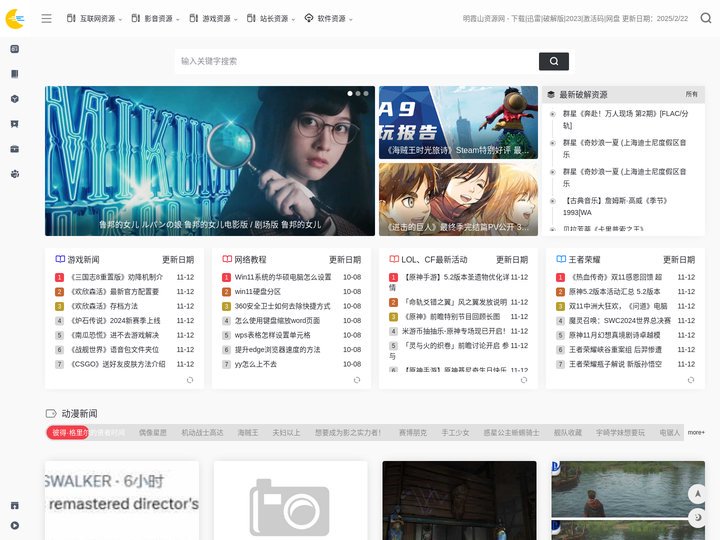Click refresh icon under LOL、CF最新活动 list
The height and width of the screenshot is (540, 720).
524,380
